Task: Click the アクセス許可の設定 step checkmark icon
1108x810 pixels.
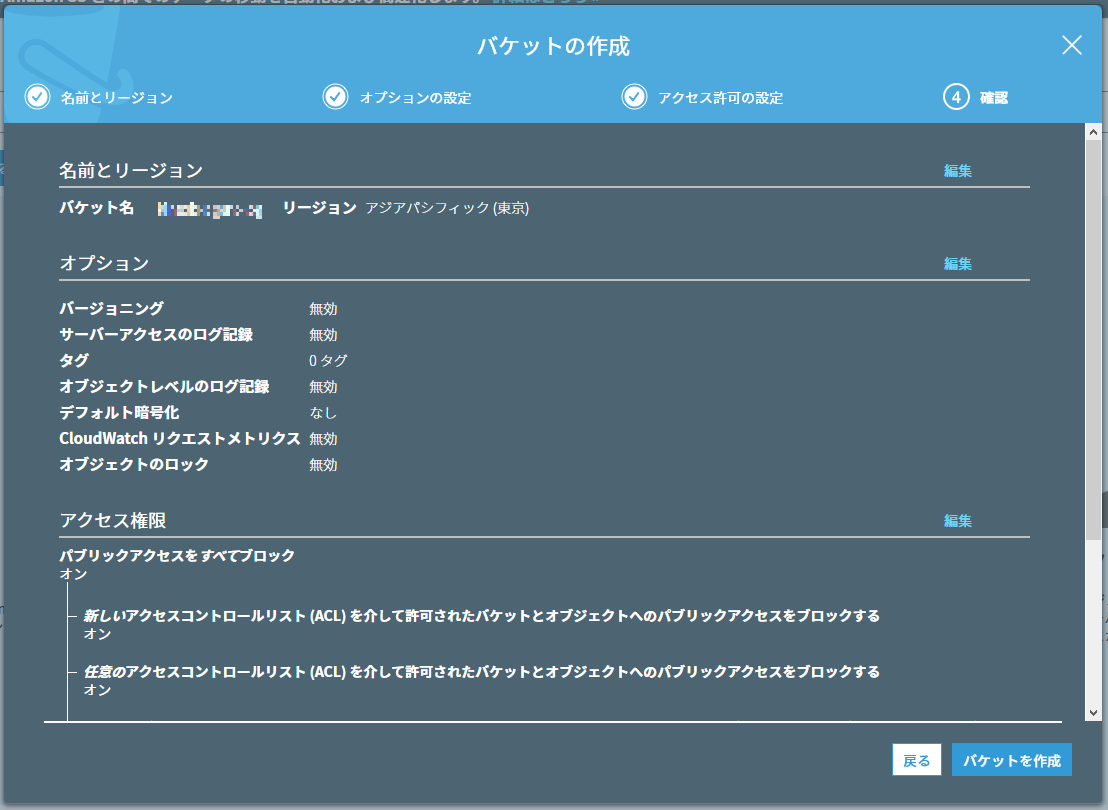Action: click(x=635, y=97)
